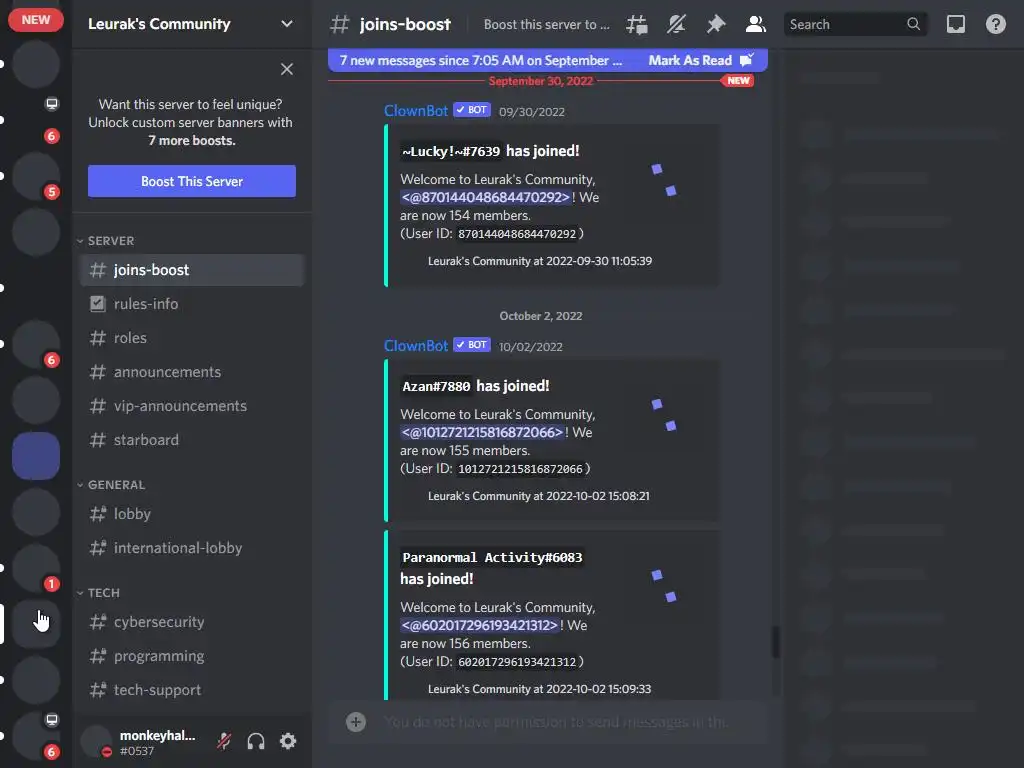Open the cybersecurity channel
1024x768 pixels.
pos(192,622)
